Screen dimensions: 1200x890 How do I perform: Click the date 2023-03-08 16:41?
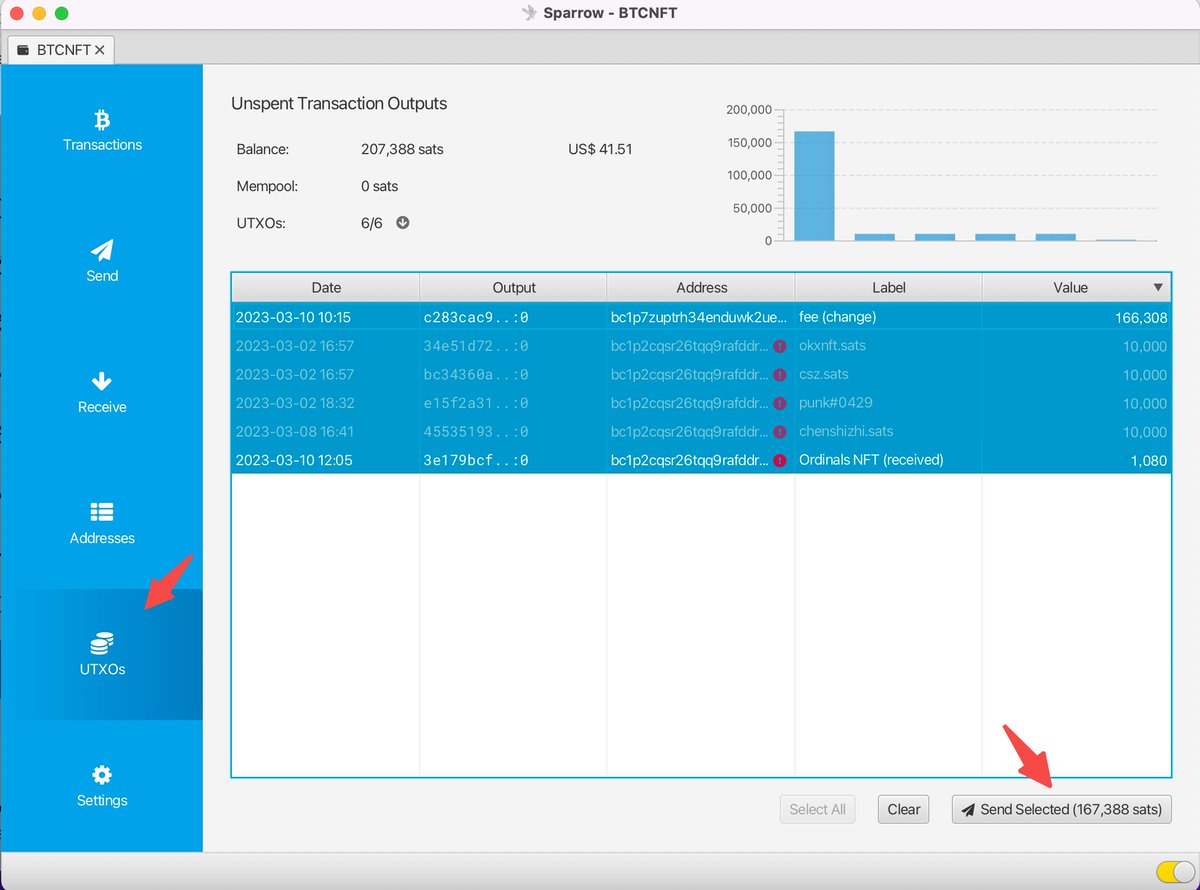[x=294, y=432]
